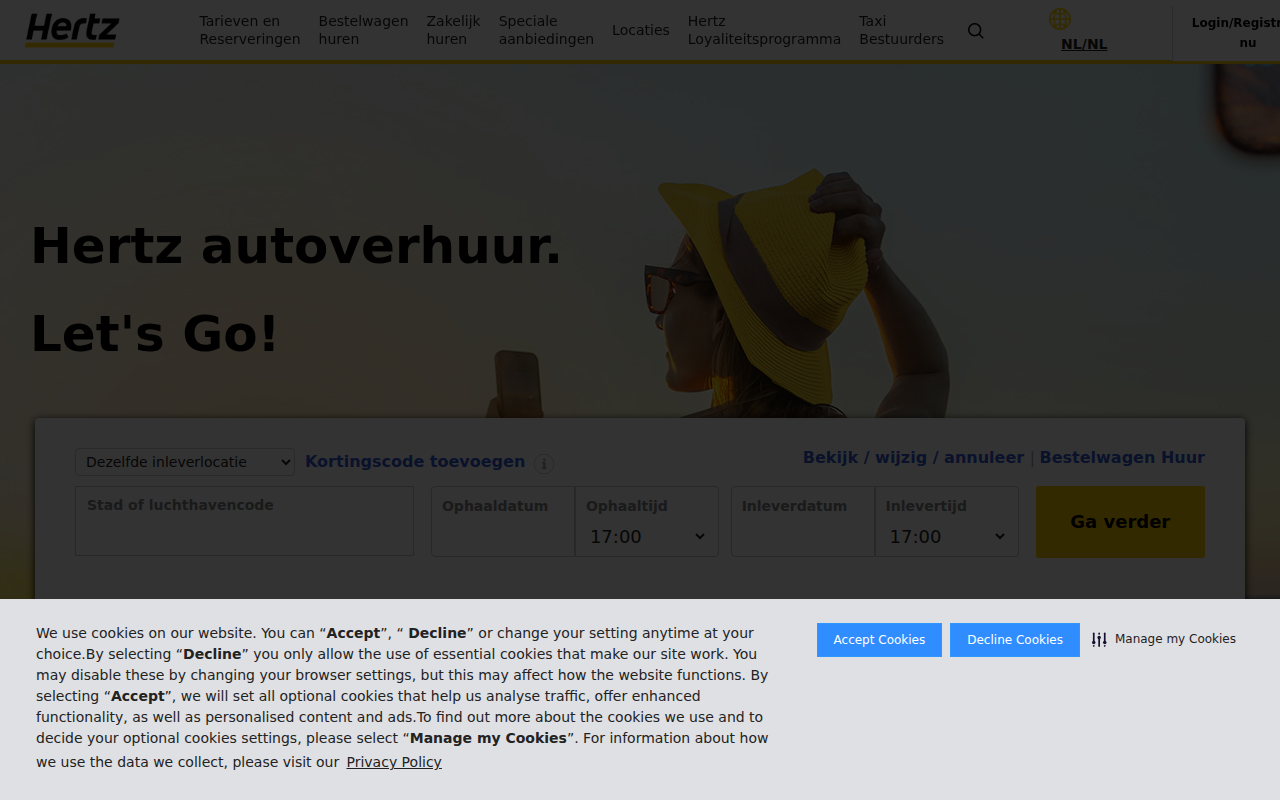Open Speciale aanbiedingen menu
Viewport: 1280px width, 800px height.
(546, 30)
